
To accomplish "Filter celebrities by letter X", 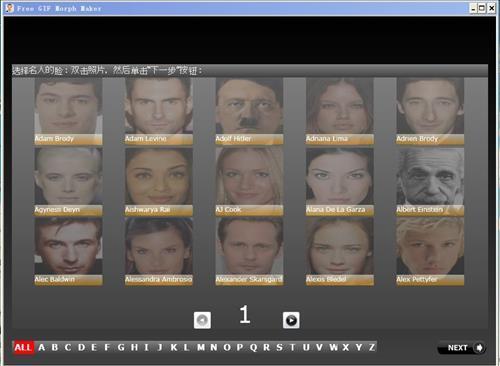I will (346, 347).
